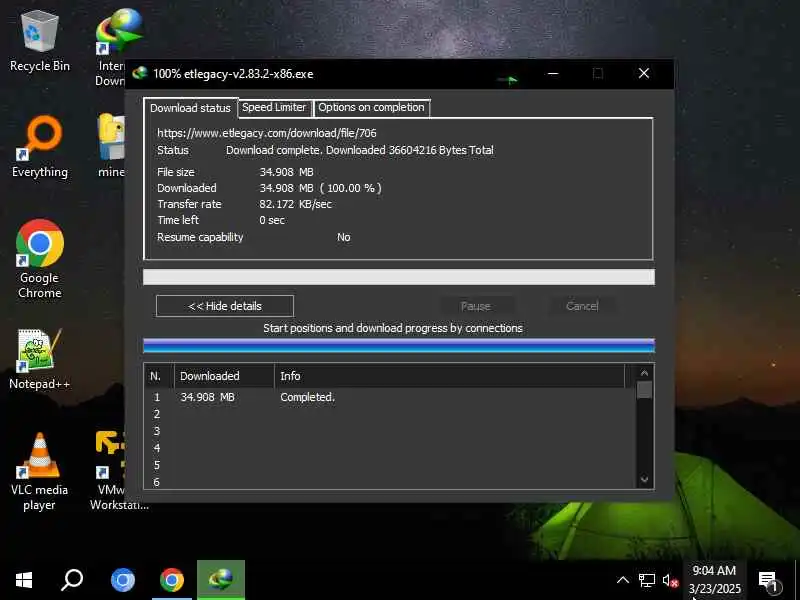Click the Info column header
Image resolution: width=800 pixels, height=600 pixels.
[x=449, y=376]
